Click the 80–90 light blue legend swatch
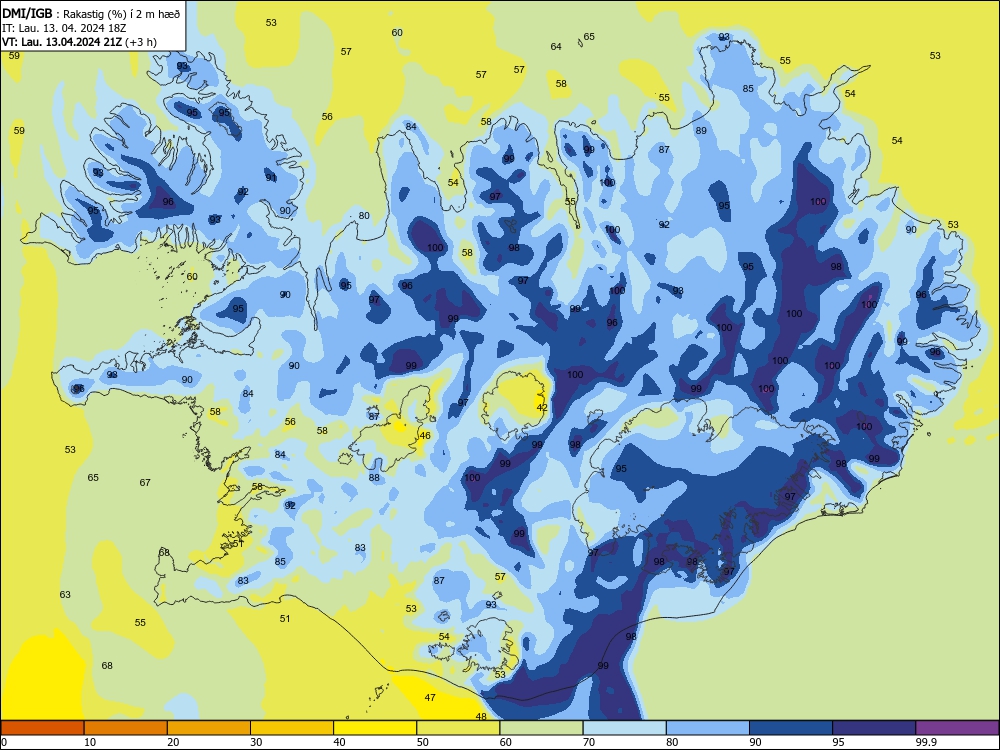Screen dimensions: 1000x750 [708, 728]
